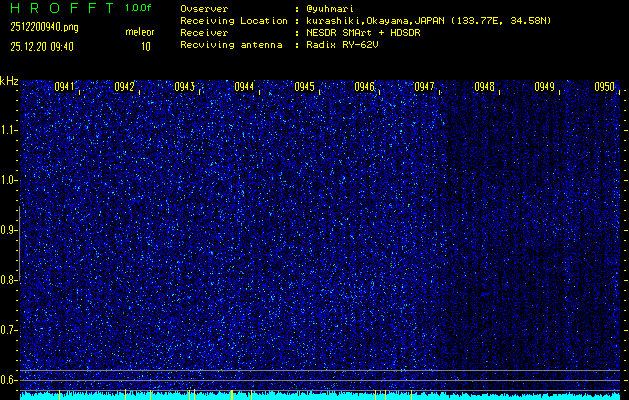
Task: Click the 0.9 kHz axis label
Action: pyautogui.click(x=8, y=230)
